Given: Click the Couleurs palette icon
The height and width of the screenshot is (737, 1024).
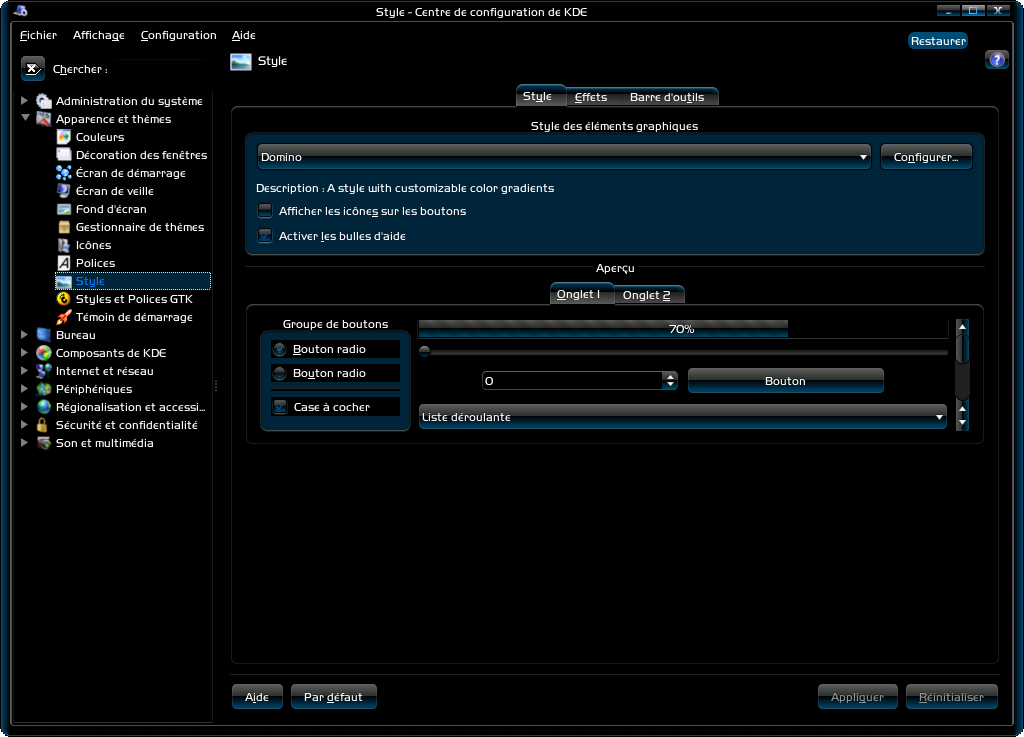Looking at the screenshot, I should click(63, 136).
